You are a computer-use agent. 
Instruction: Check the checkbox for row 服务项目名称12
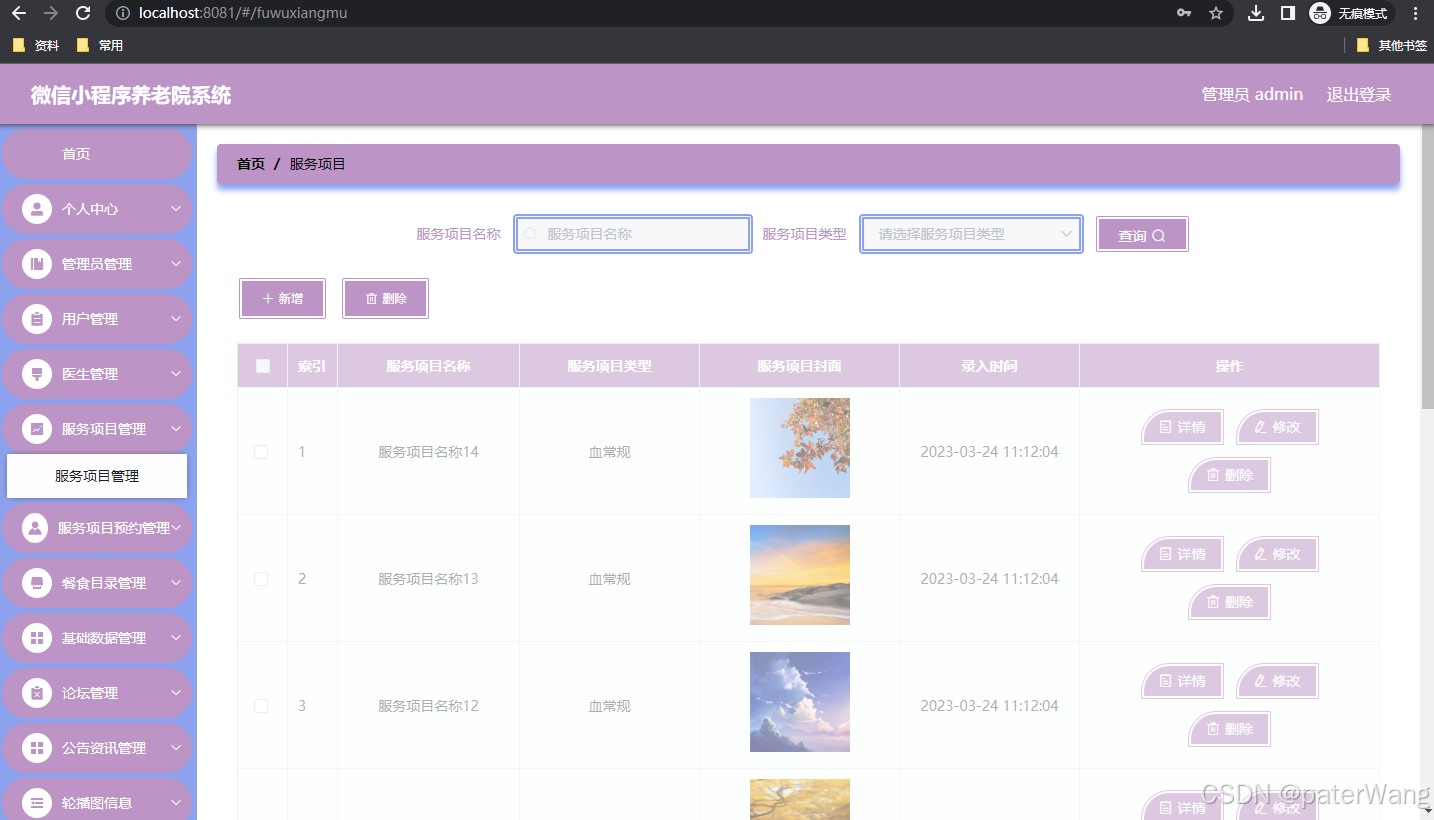261,706
